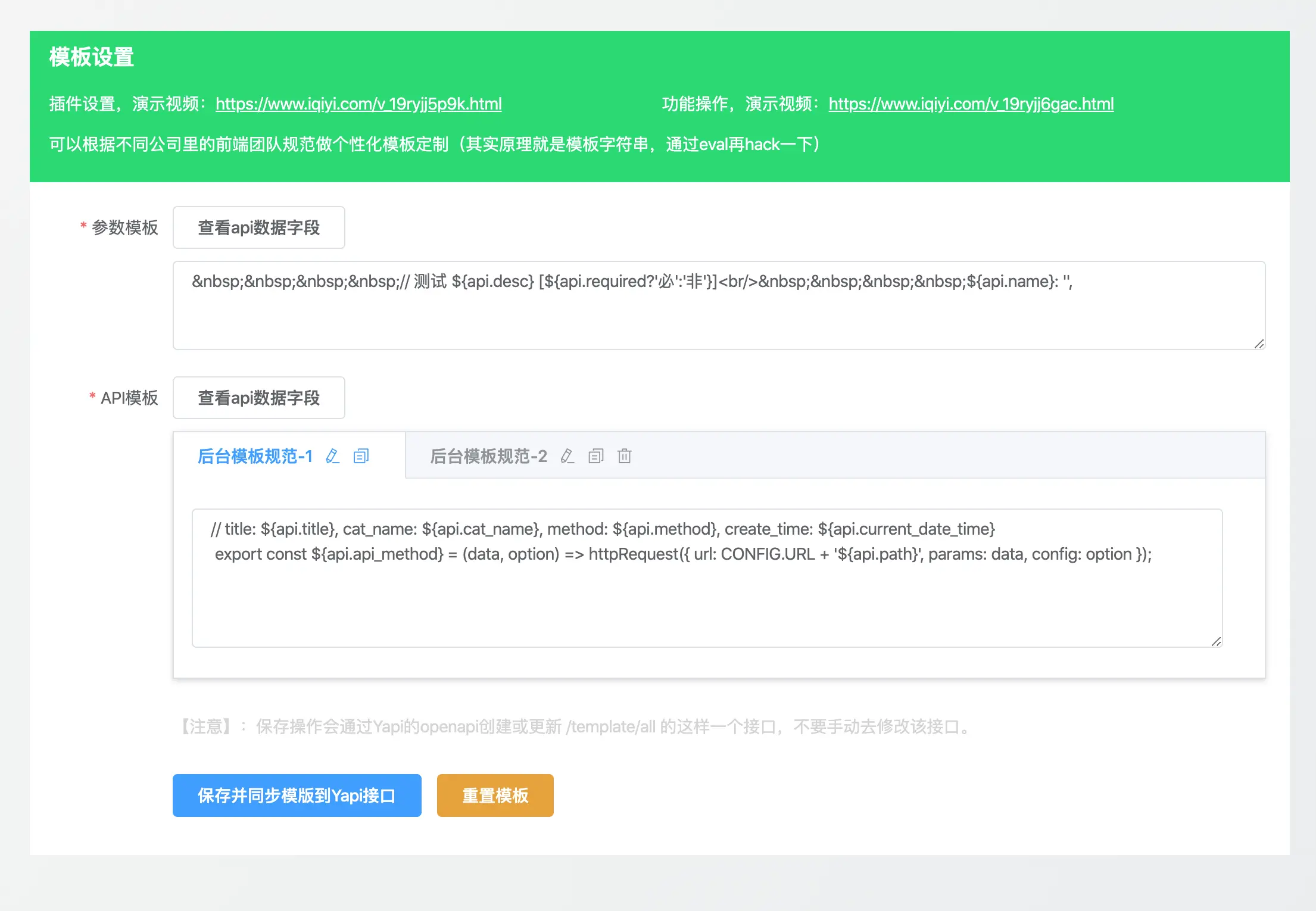Click the API模板 field label

(x=129, y=398)
